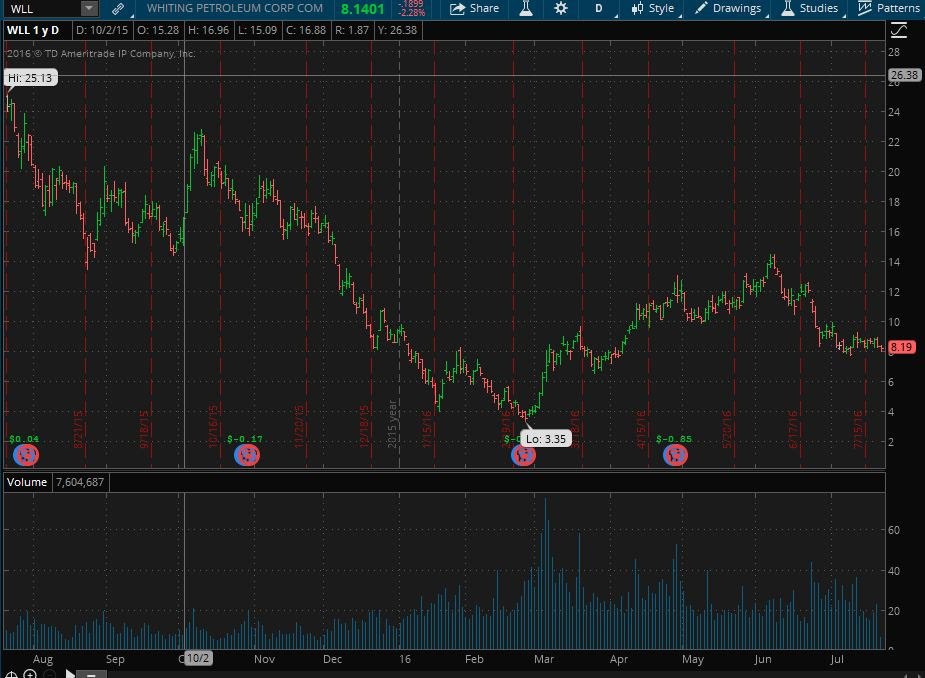Click the Share button
This screenshot has width=925, height=678.
(x=474, y=8)
